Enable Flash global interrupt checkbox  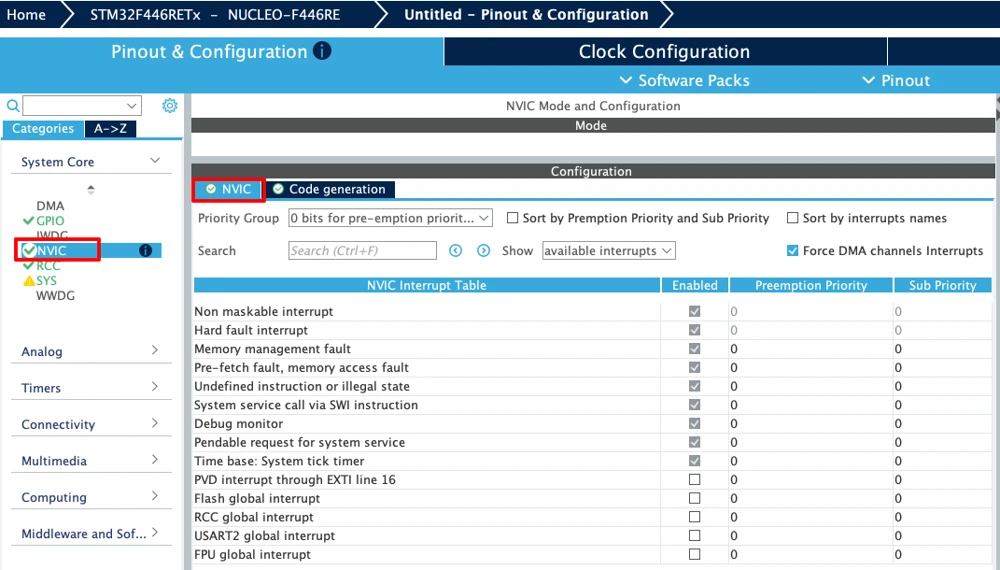(x=695, y=498)
